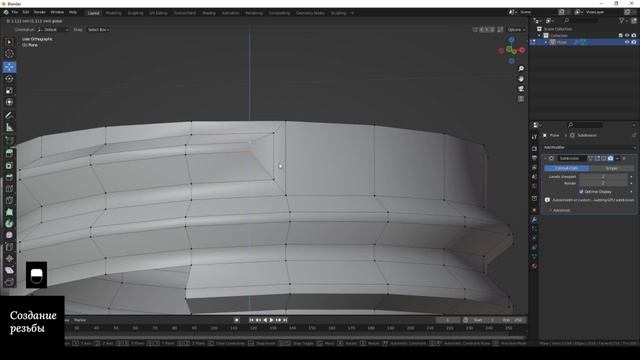Select the Poly Build tool
The width and height of the screenshot is (640, 360).
[9, 212]
